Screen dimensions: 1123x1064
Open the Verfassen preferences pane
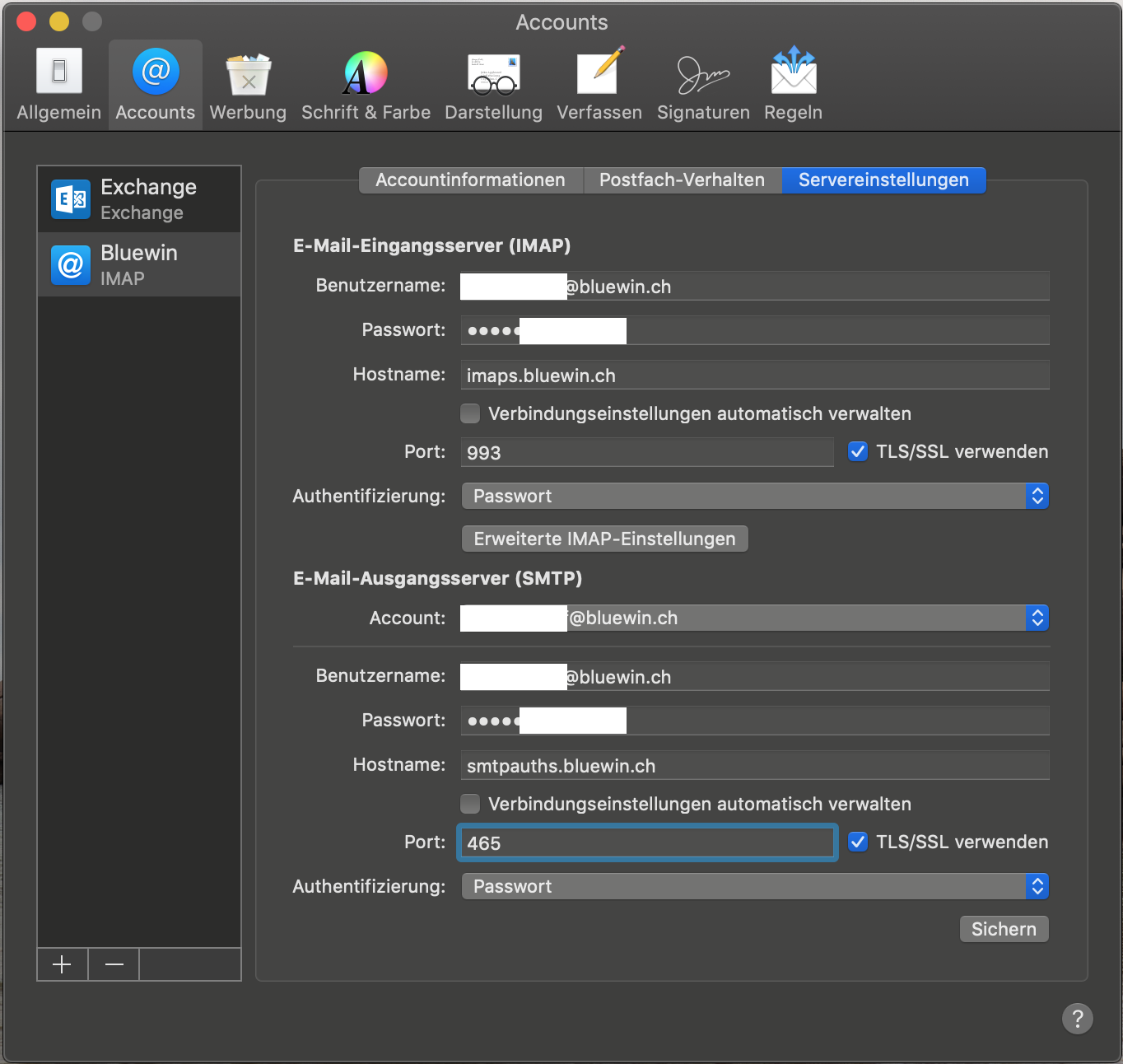tap(599, 84)
